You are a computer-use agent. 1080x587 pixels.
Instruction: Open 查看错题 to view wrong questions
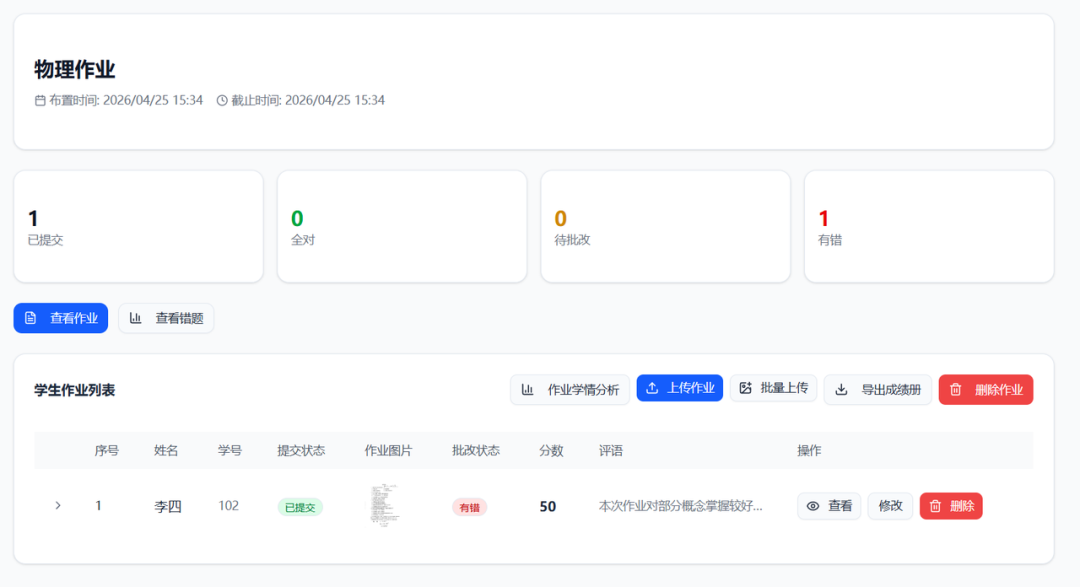click(x=166, y=318)
